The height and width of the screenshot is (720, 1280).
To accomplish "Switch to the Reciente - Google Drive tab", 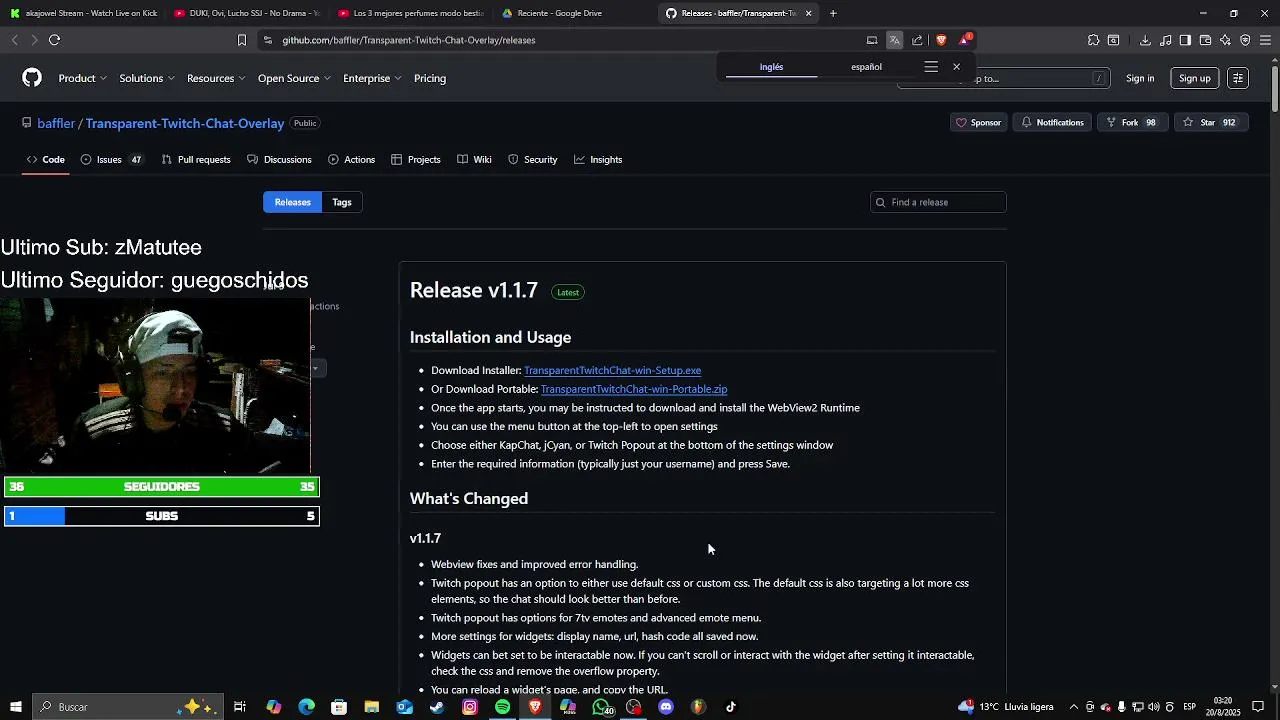I will pos(559,13).
